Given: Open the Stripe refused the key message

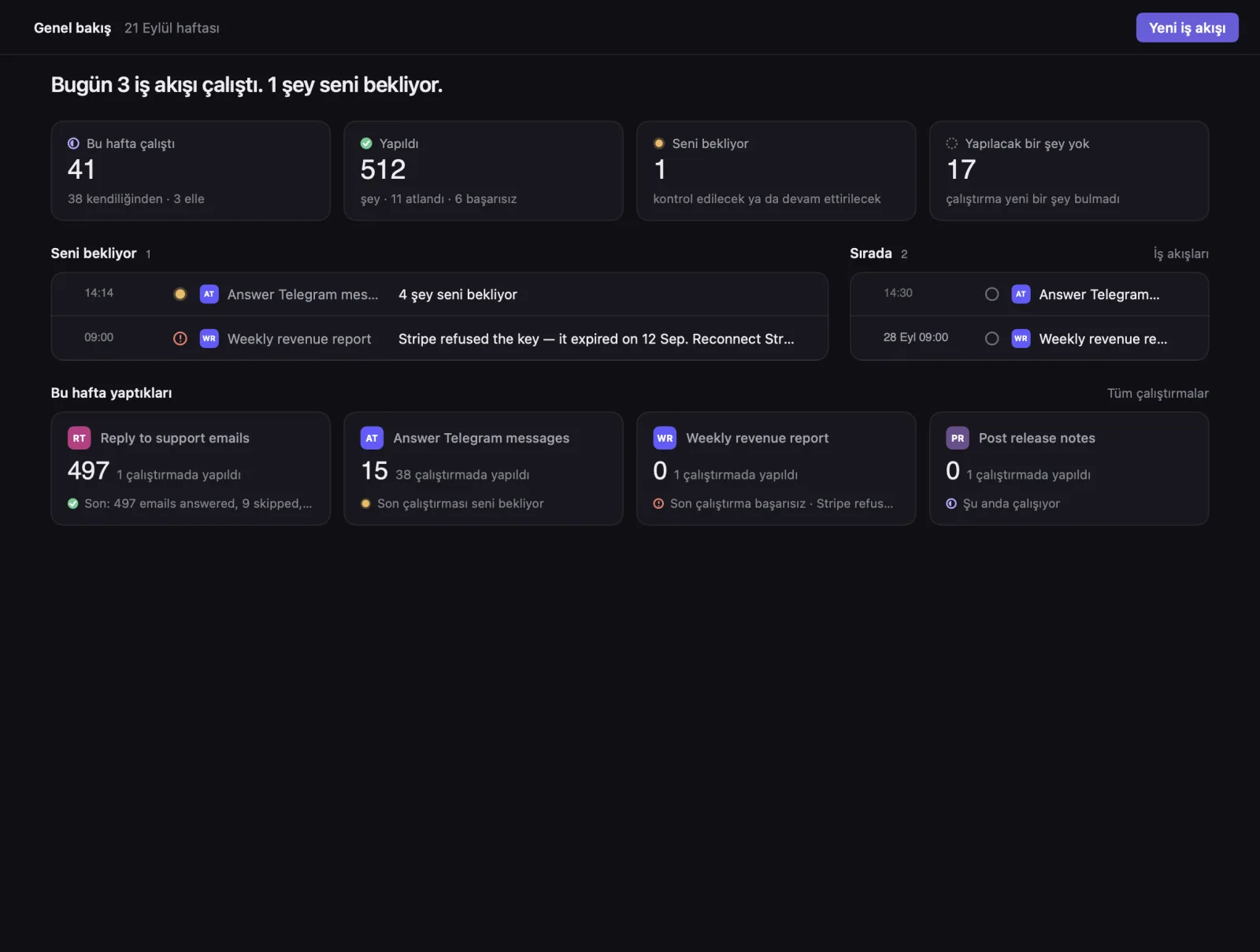Looking at the screenshot, I should [x=596, y=339].
